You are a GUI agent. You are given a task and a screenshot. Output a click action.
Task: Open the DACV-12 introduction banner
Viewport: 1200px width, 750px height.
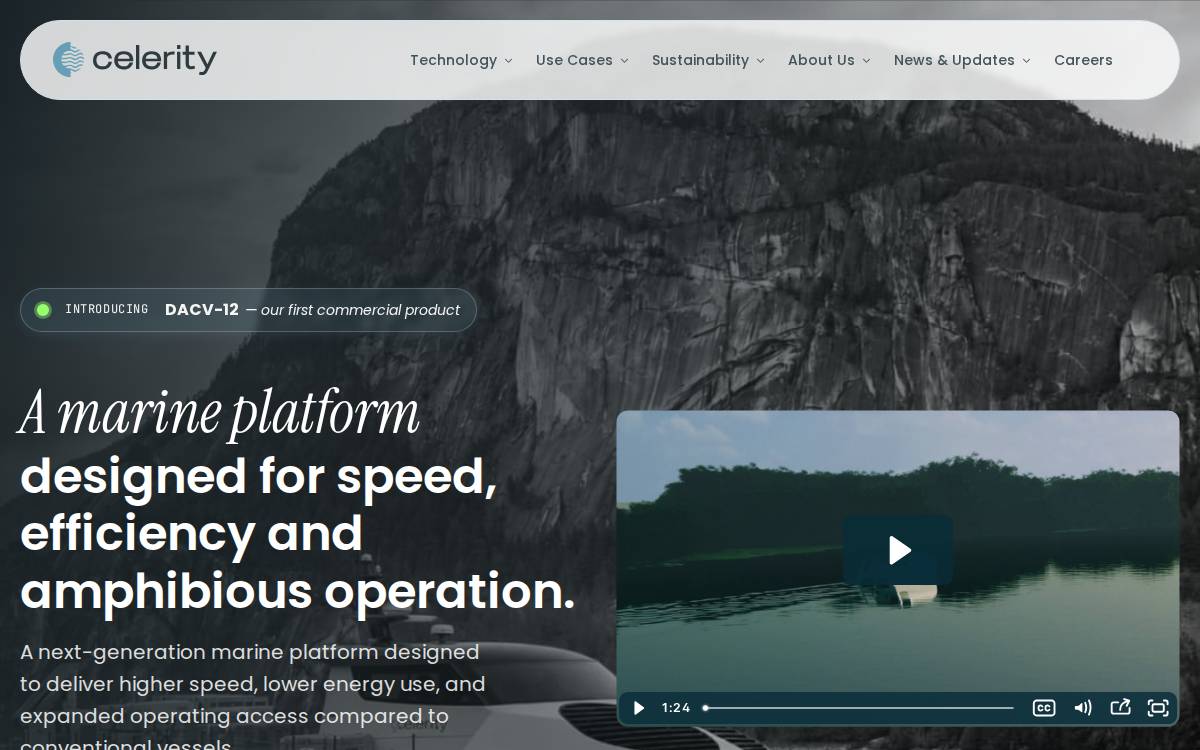(x=248, y=310)
